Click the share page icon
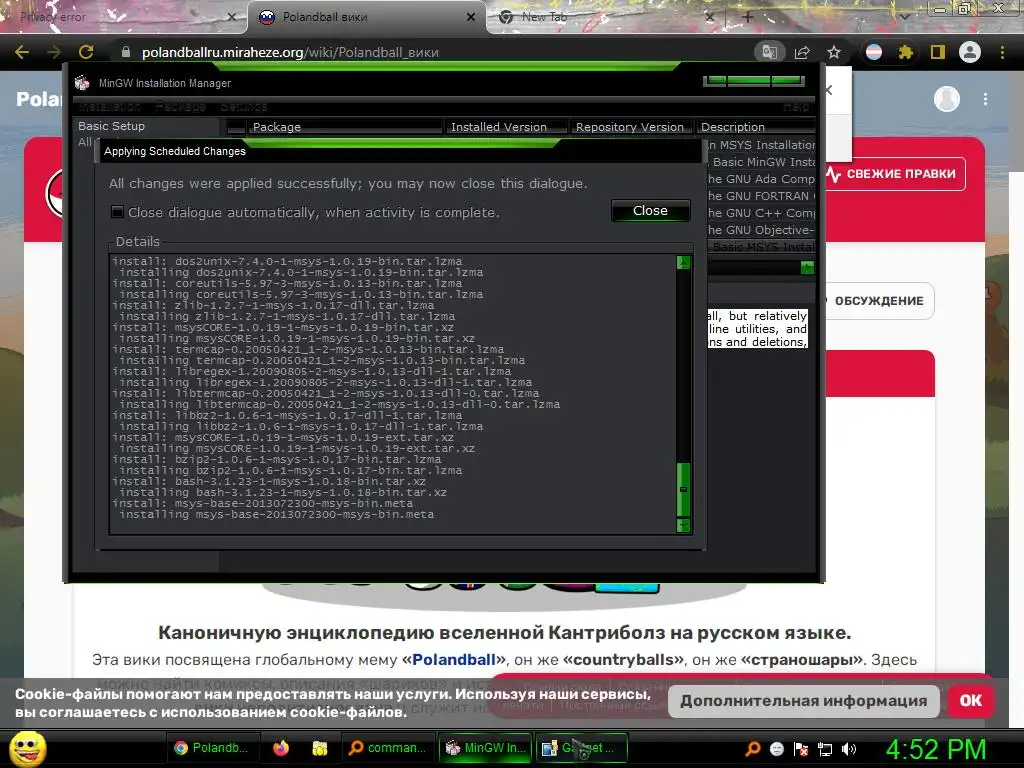This screenshot has width=1024, height=768. coord(802,52)
